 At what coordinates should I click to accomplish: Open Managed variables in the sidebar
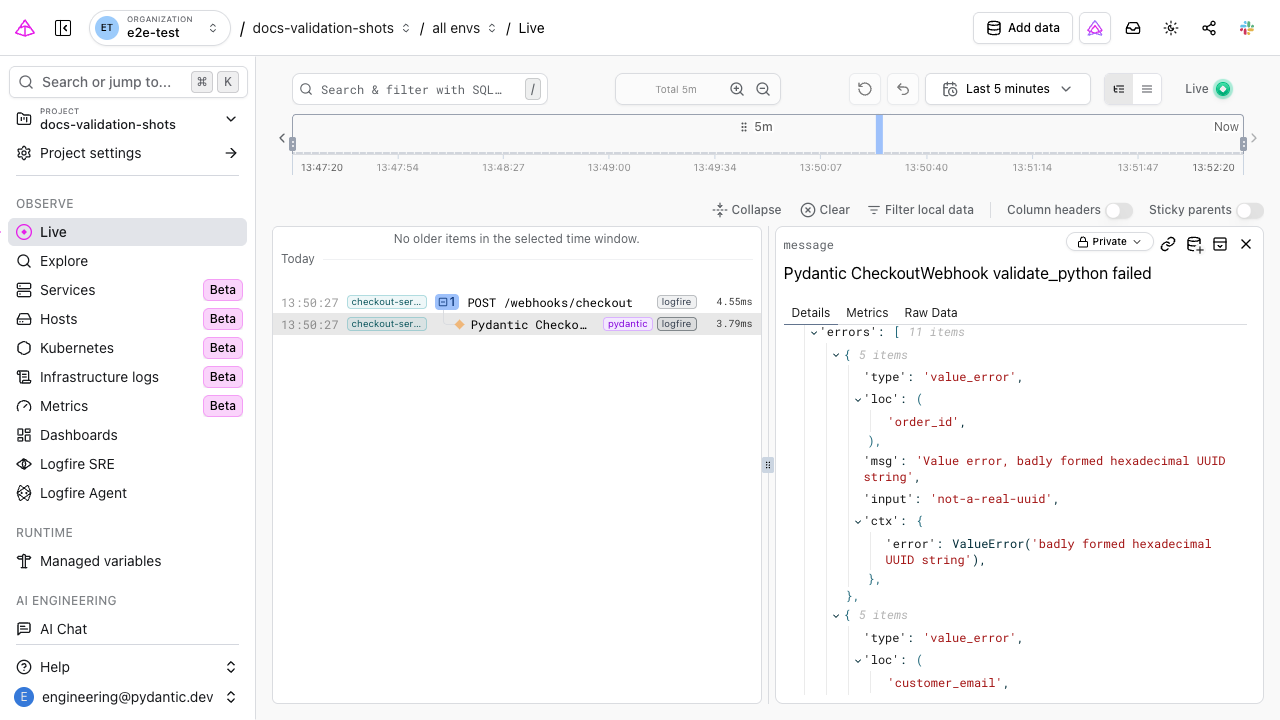pos(128,561)
